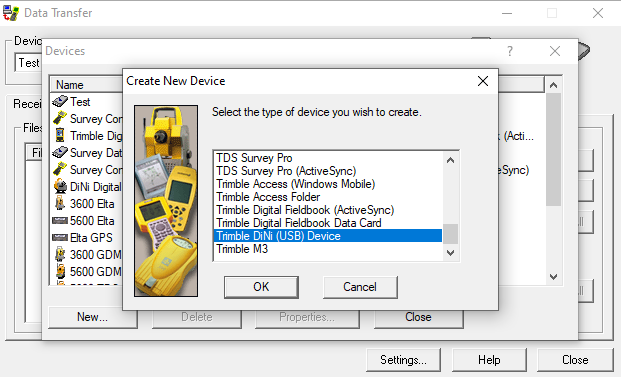Image resolution: width=621 pixels, height=377 pixels.
Task: Select second Survey Controller device icon
Action: (x=60, y=169)
